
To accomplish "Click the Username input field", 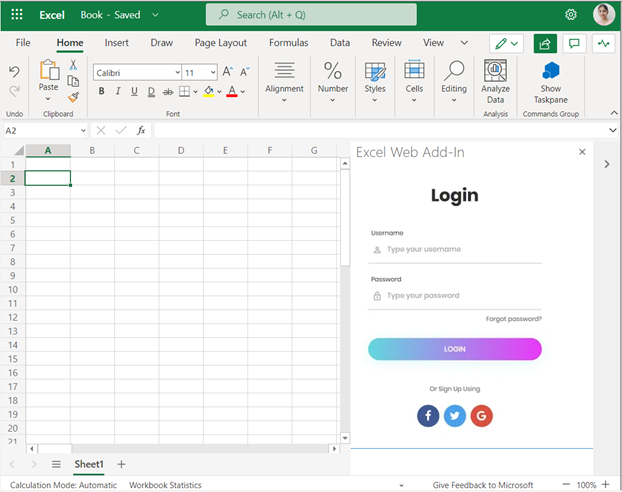I will (455, 250).
